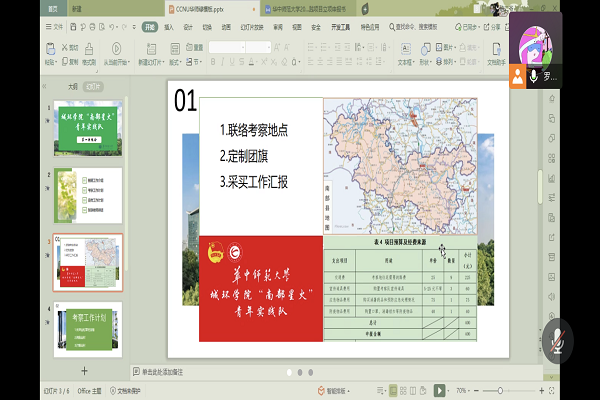The height and width of the screenshot is (400, 600).
Task: Switch to Reading view in status bar
Action: [x=413, y=390]
